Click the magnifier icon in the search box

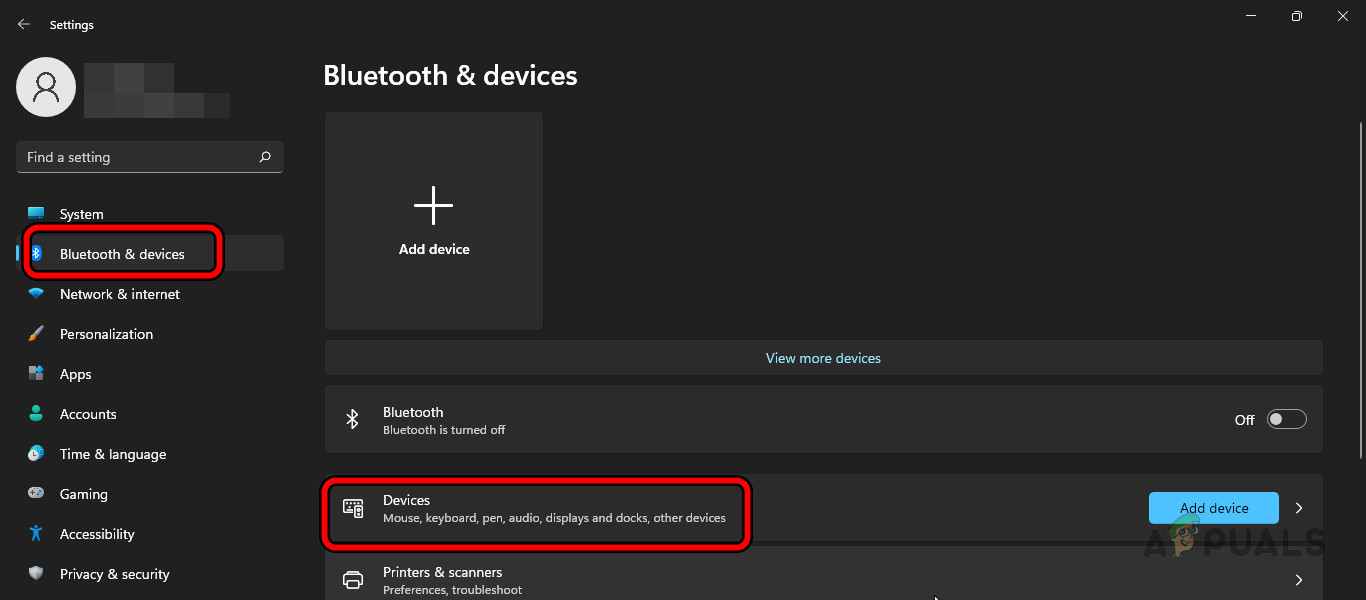click(x=265, y=157)
